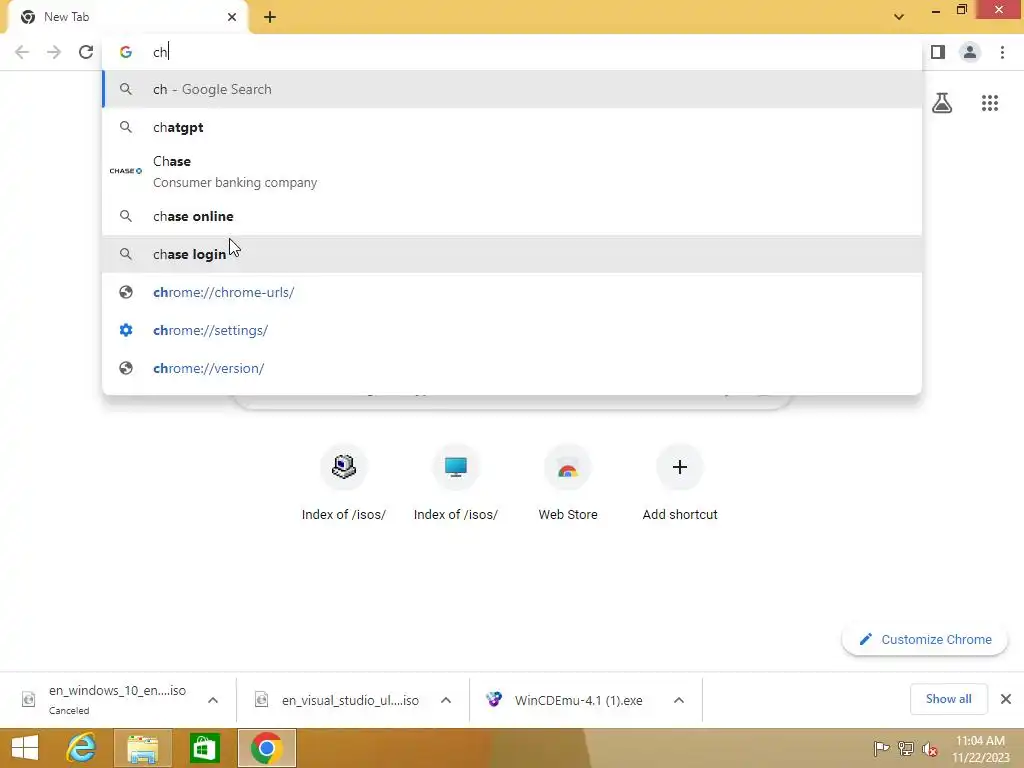The width and height of the screenshot is (1024, 768).
Task: Open the Action Center flag icon
Action: [881, 748]
